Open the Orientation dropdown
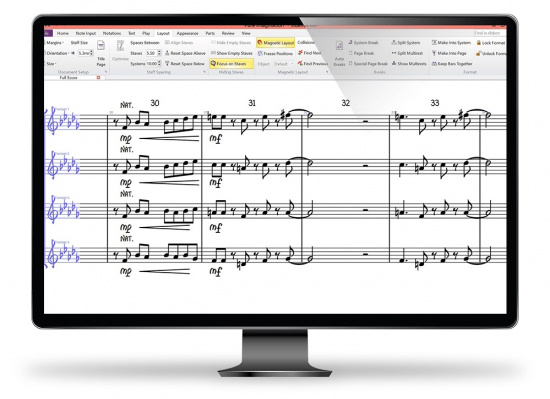This screenshot has height=399, width=550. [57, 53]
